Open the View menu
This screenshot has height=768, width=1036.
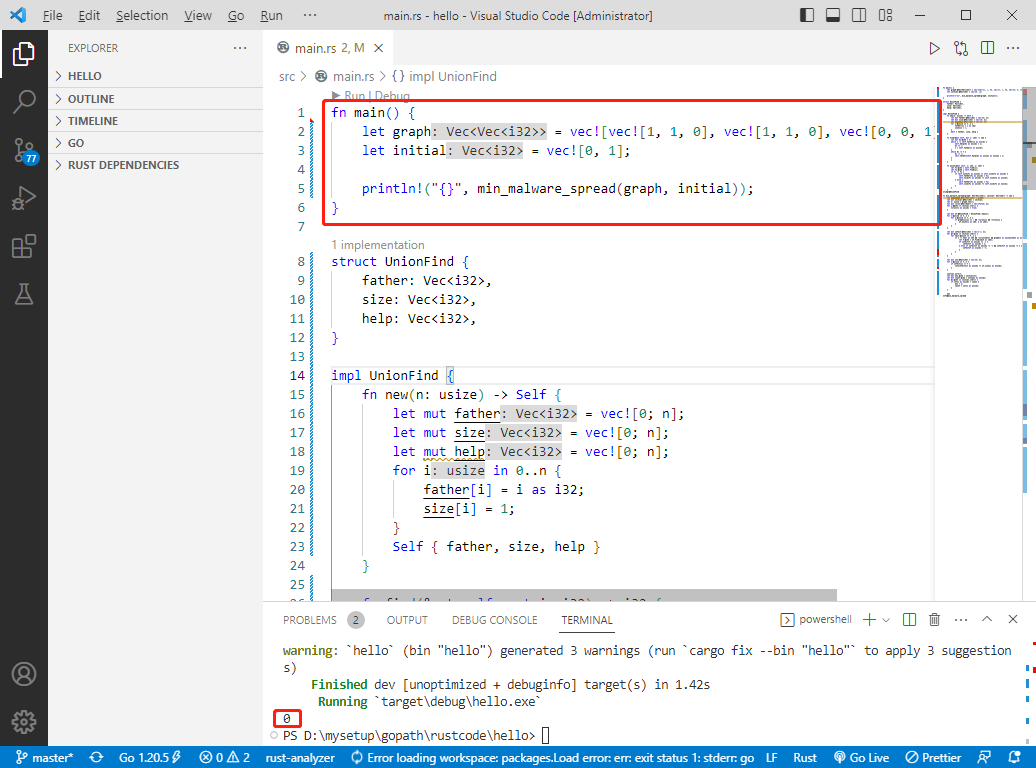coord(198,15)
